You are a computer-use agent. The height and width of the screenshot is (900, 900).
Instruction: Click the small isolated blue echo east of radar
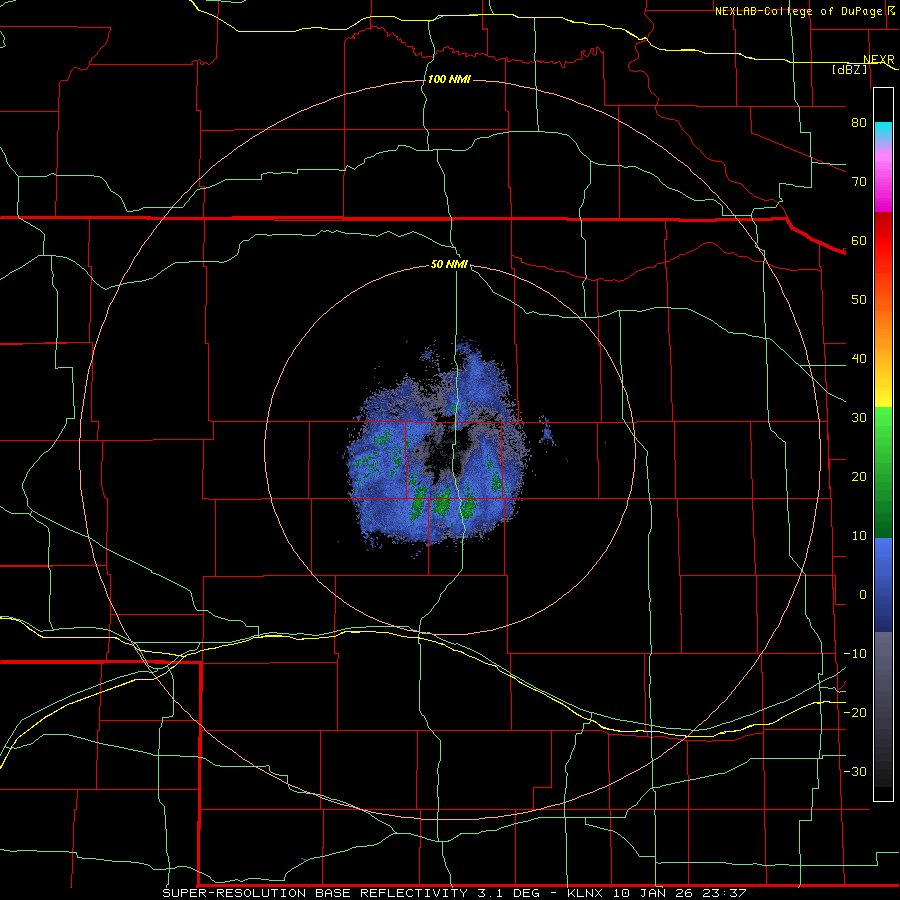coord(546,431)
